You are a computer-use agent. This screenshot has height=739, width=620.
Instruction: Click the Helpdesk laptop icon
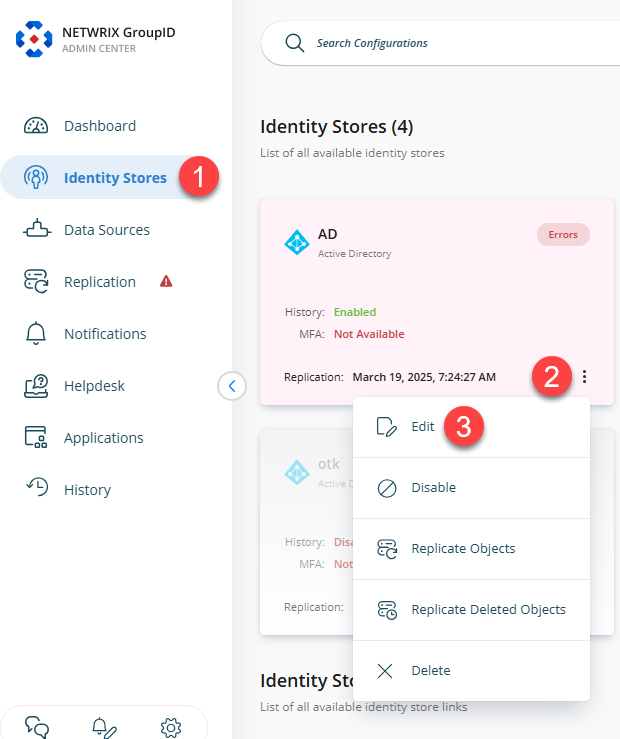(x=36, y=386)
